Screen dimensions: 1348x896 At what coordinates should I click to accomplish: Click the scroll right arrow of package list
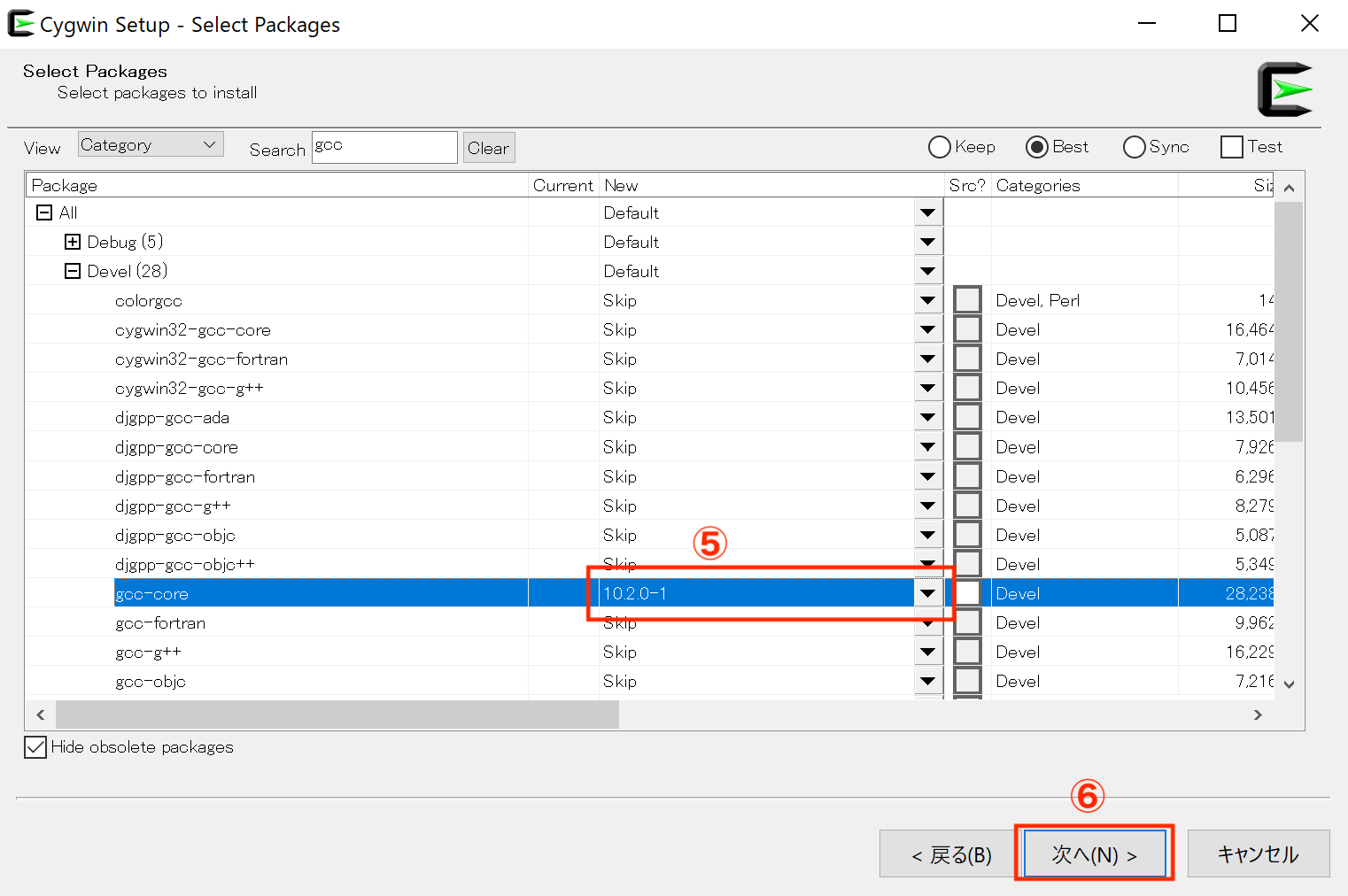[x=1258, y=714]
